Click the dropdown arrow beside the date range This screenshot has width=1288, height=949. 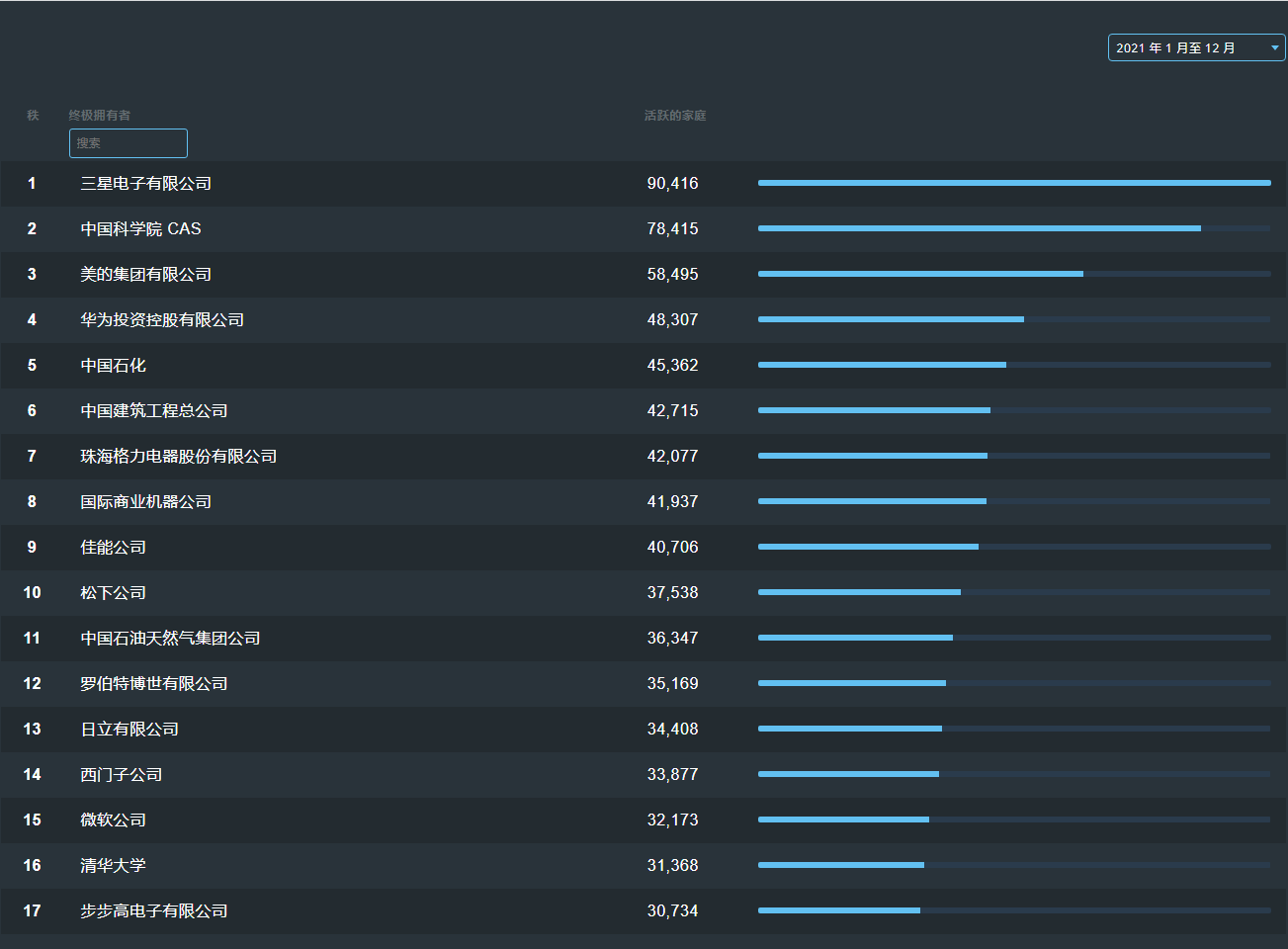1274,47
